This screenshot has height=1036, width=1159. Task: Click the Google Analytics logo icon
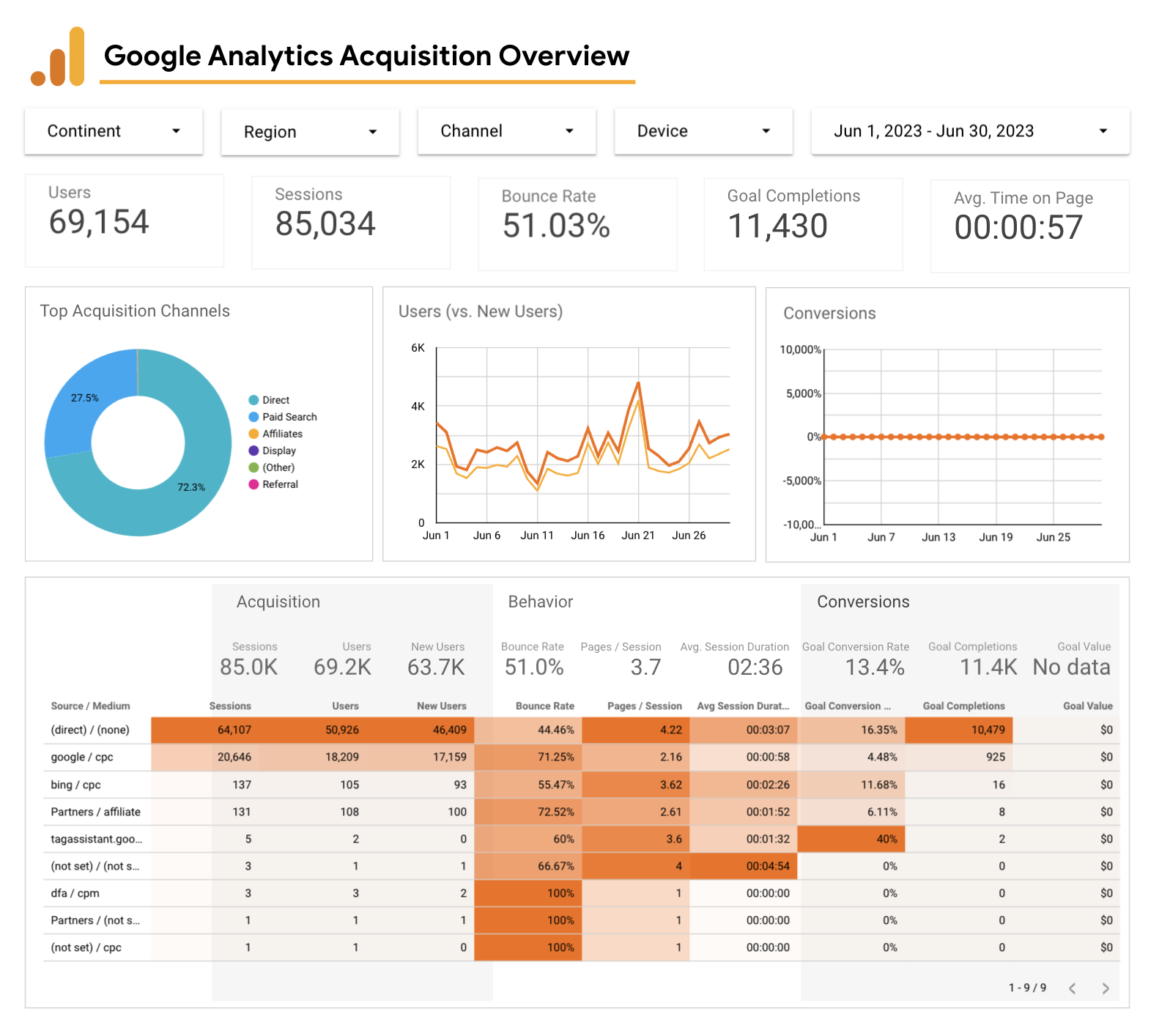pyautogui.click(x=58, y=58)
